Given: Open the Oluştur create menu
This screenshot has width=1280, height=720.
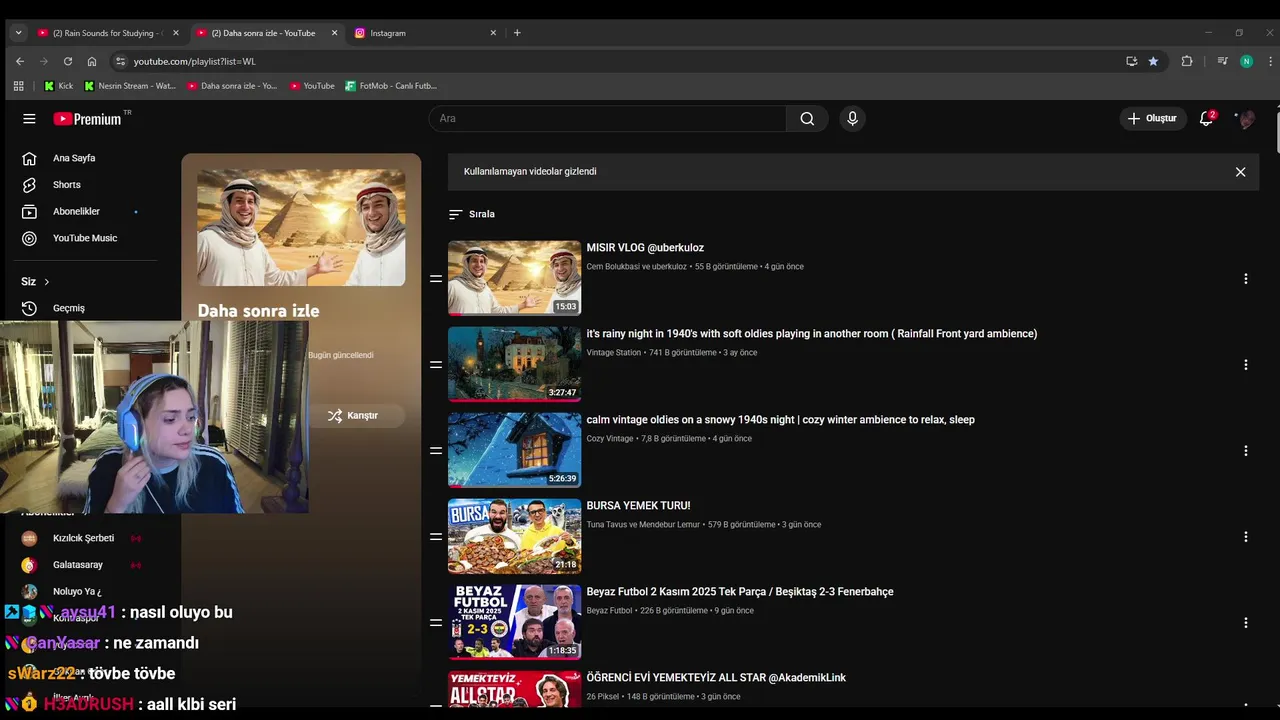Looking at the screenshot, I should (x=1152, y=118).
